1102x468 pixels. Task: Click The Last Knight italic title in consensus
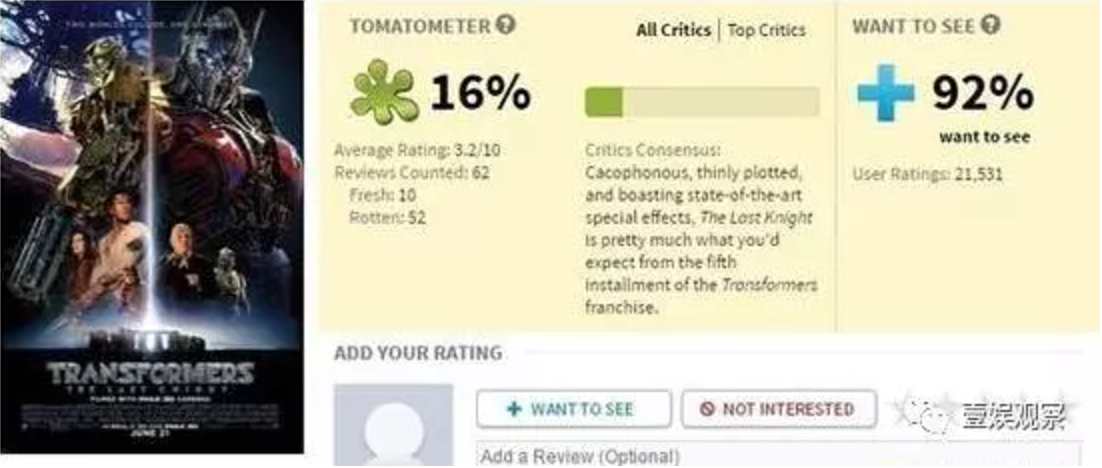click(x=756, y=218)
